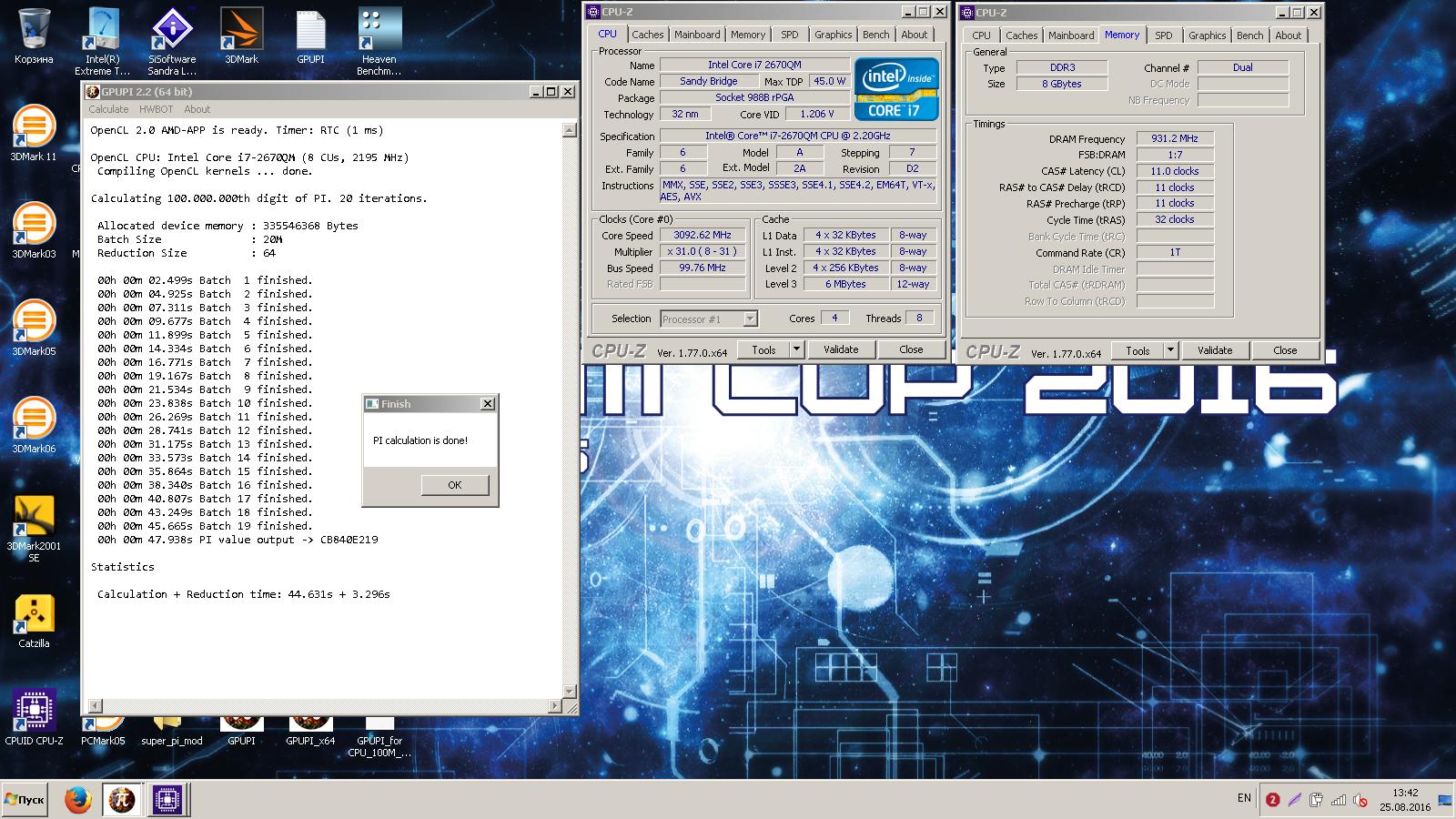
Task: Click the EN language indicator in taskbar
Action: [x=1244, y=798]
